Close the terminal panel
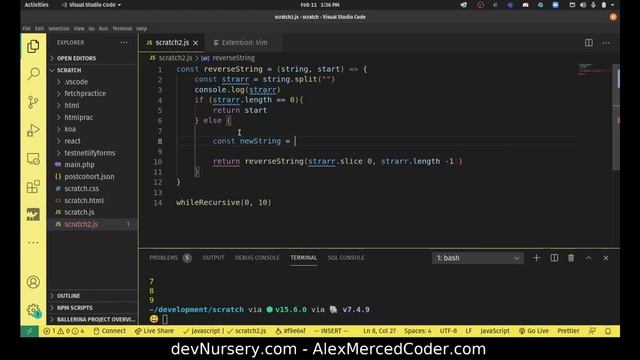Image resolution: width=640 pixels, height=360 pixels. (606, 258)
